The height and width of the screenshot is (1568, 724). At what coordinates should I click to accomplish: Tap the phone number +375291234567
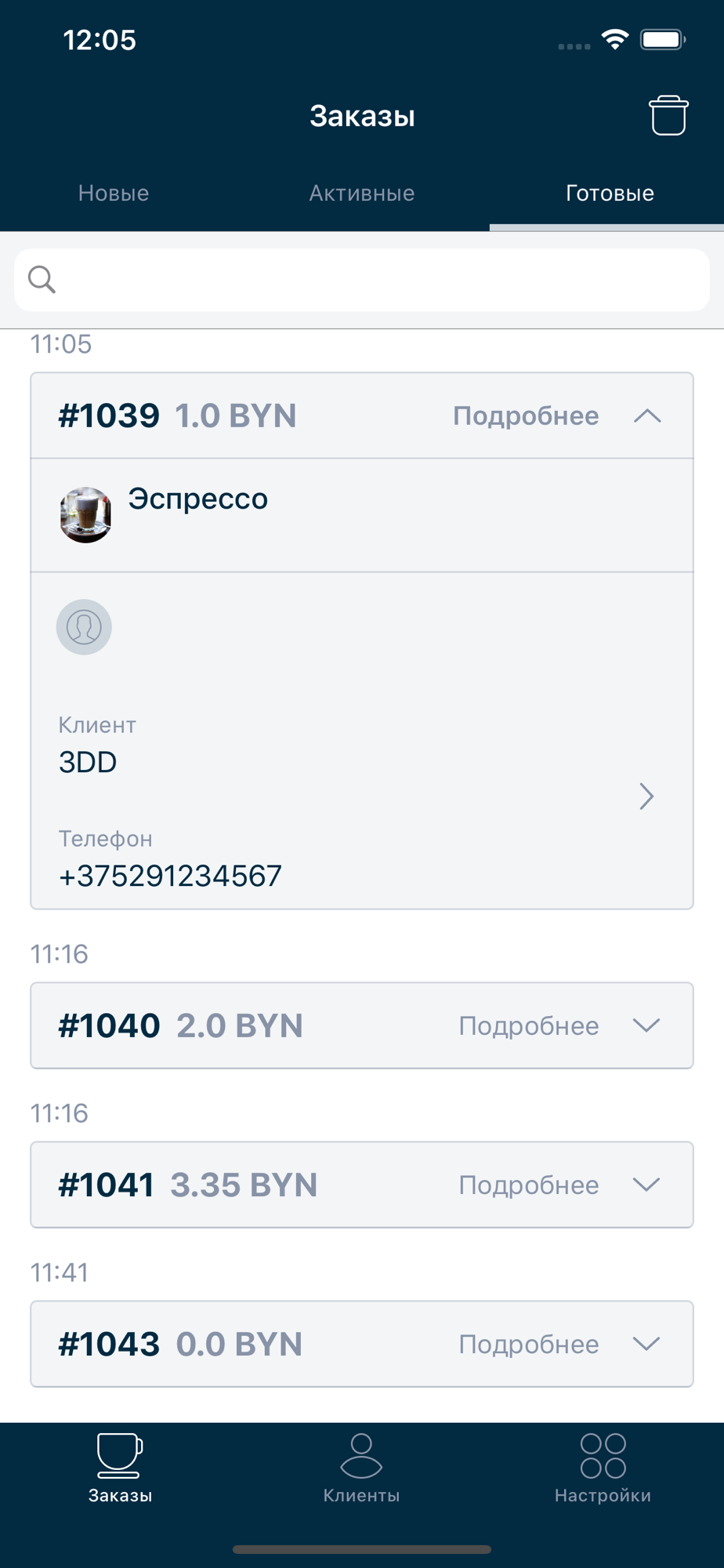[170, 876]
